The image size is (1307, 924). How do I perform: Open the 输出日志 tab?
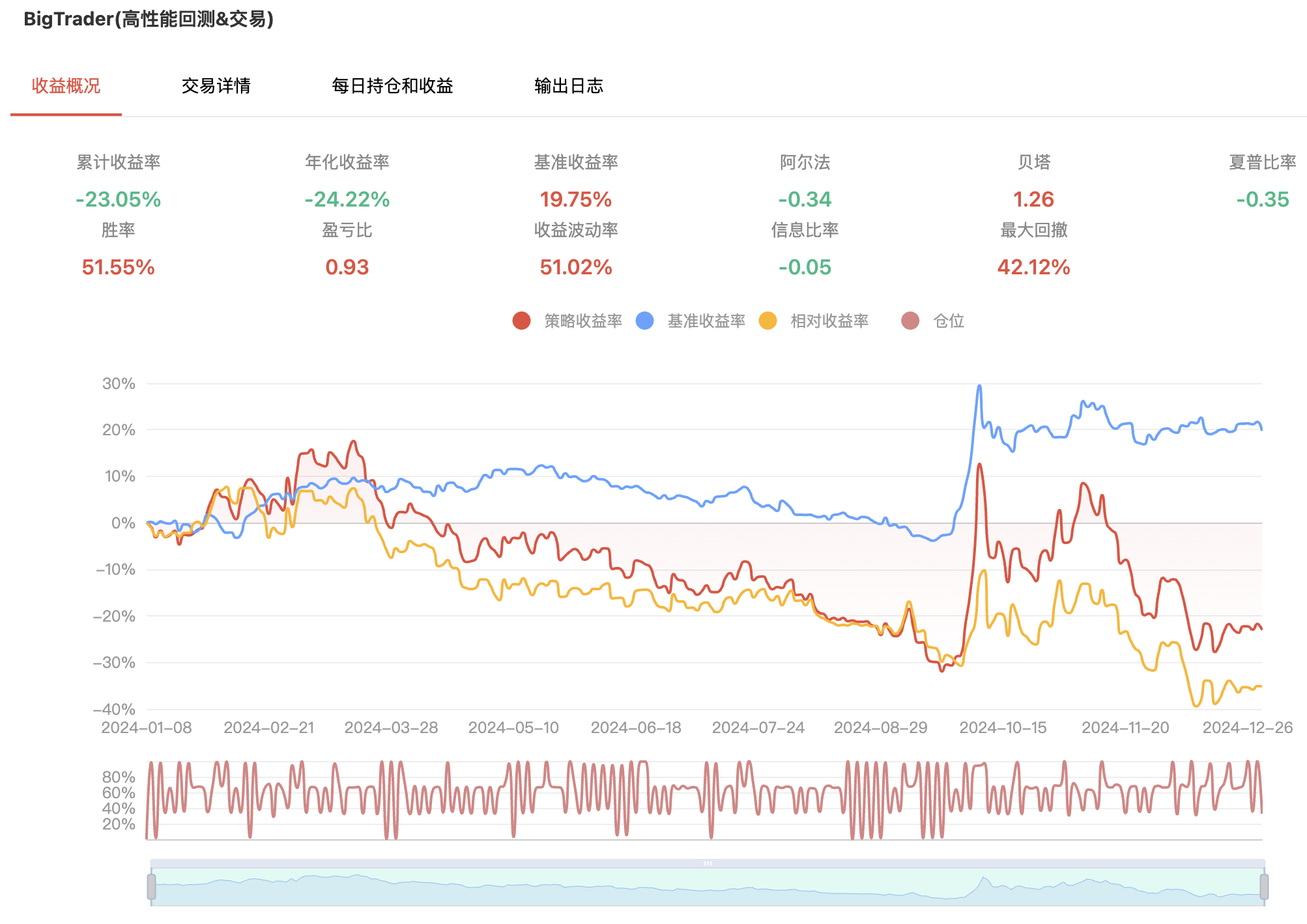(569, 86)
